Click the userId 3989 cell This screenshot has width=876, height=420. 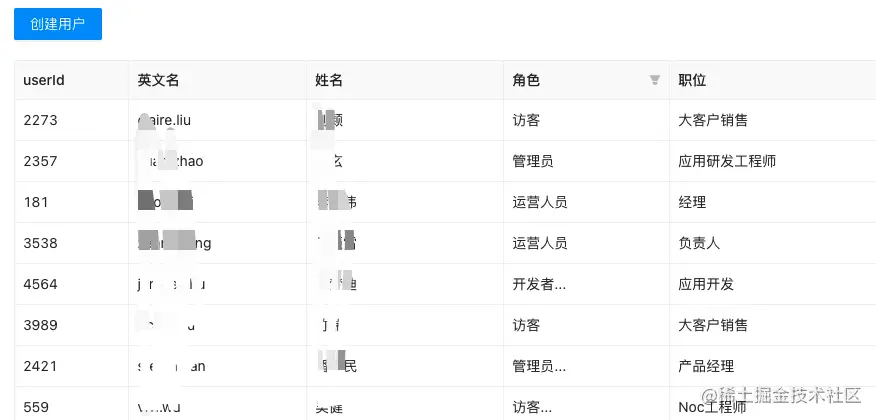click(41, 325)
